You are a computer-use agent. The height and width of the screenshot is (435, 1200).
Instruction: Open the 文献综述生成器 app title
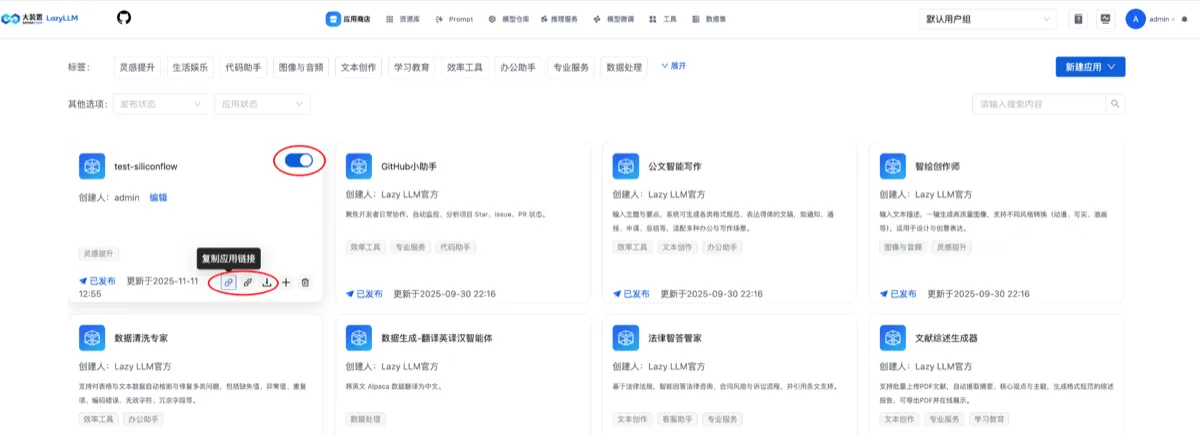(x=946, y=338)
